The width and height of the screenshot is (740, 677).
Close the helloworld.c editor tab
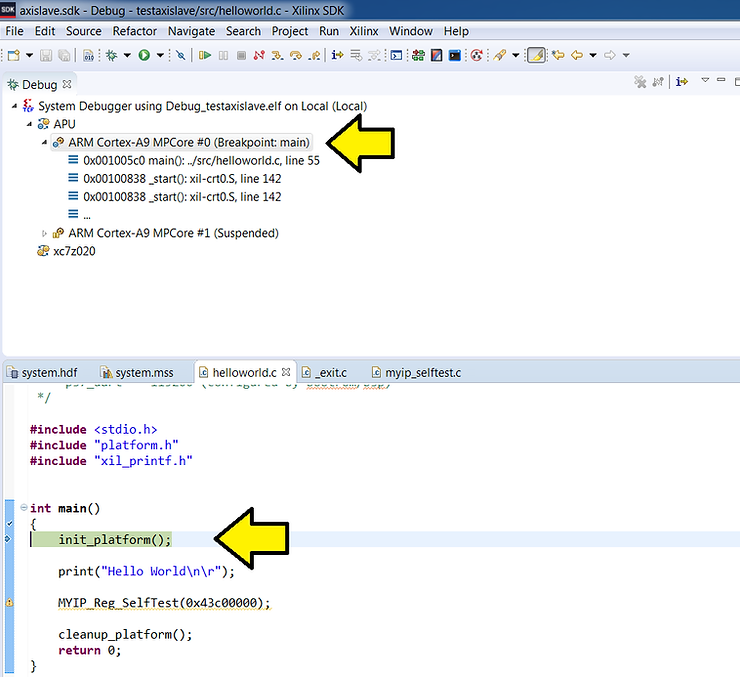tap(286, 372)
